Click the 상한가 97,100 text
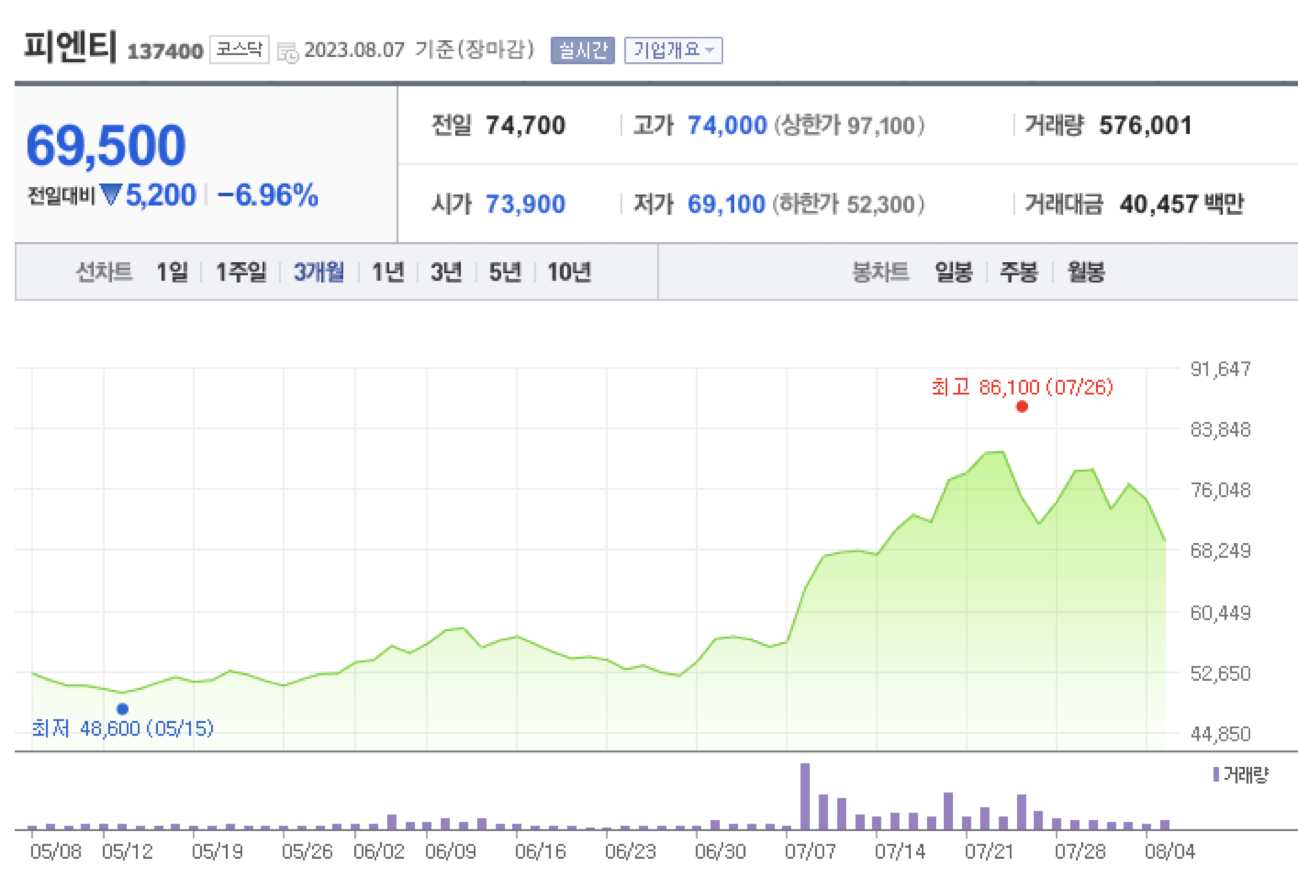 848,126
